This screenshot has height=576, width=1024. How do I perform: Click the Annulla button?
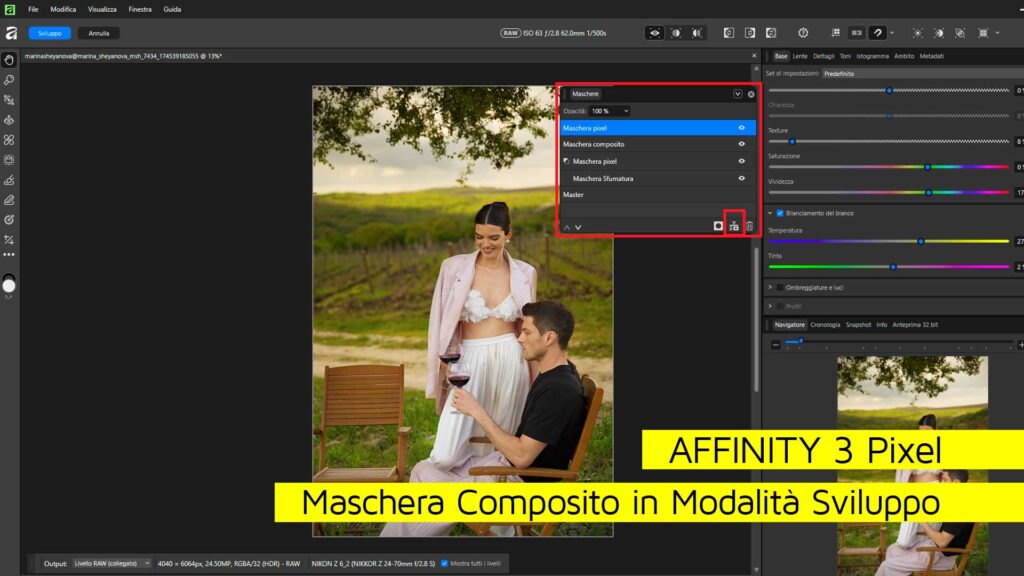(99, 33)
